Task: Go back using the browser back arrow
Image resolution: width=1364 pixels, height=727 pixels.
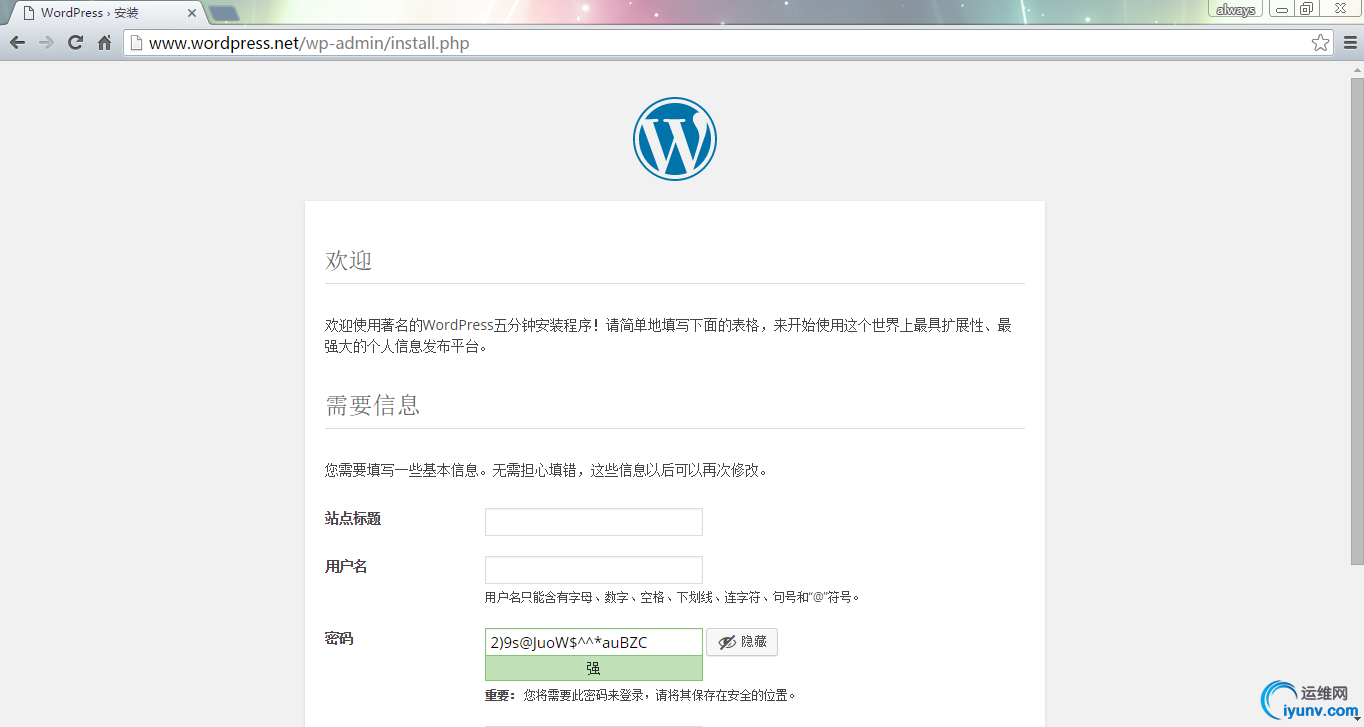Action: [17, 43]
